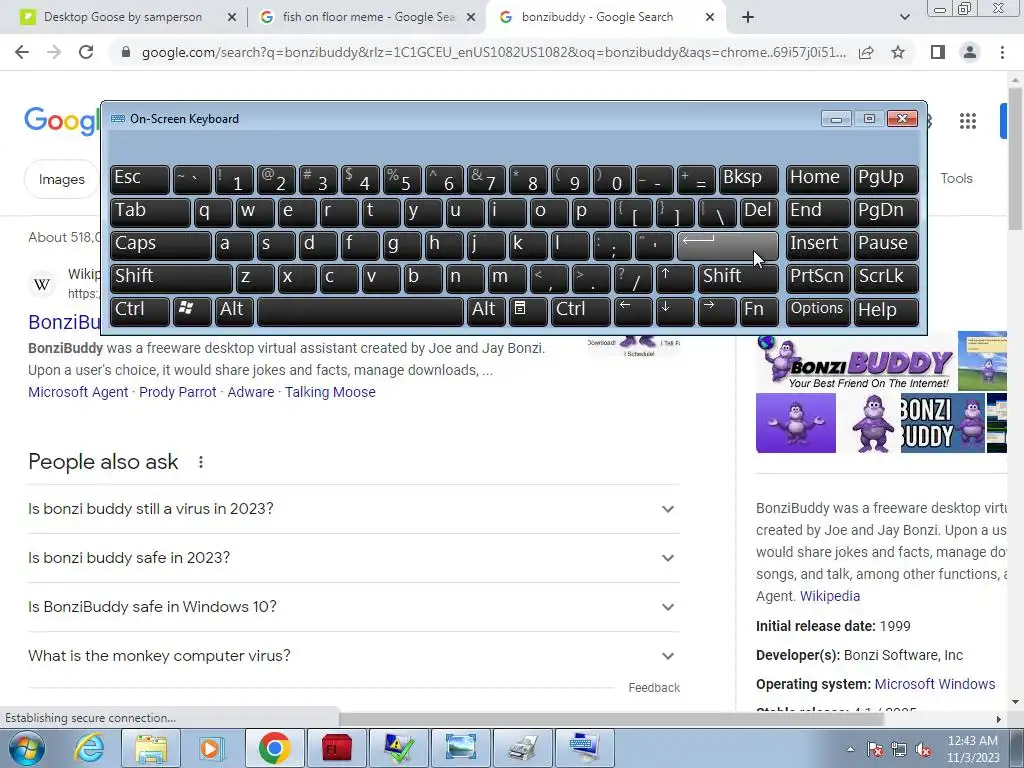Click the Tab key on keyboard
1024x768 pixels.
[150, 213]
